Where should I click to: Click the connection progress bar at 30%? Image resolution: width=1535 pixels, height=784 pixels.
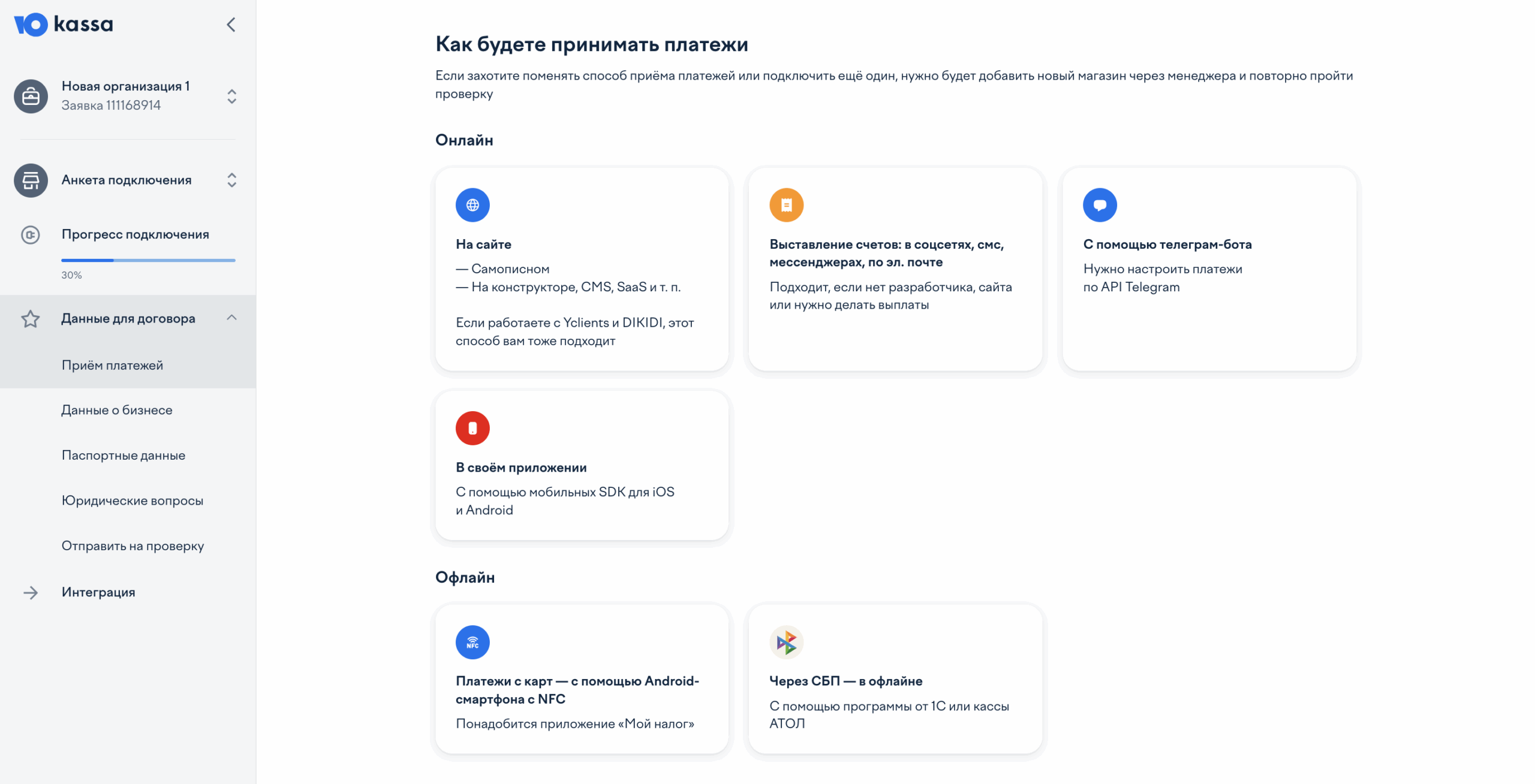[148, 260]
